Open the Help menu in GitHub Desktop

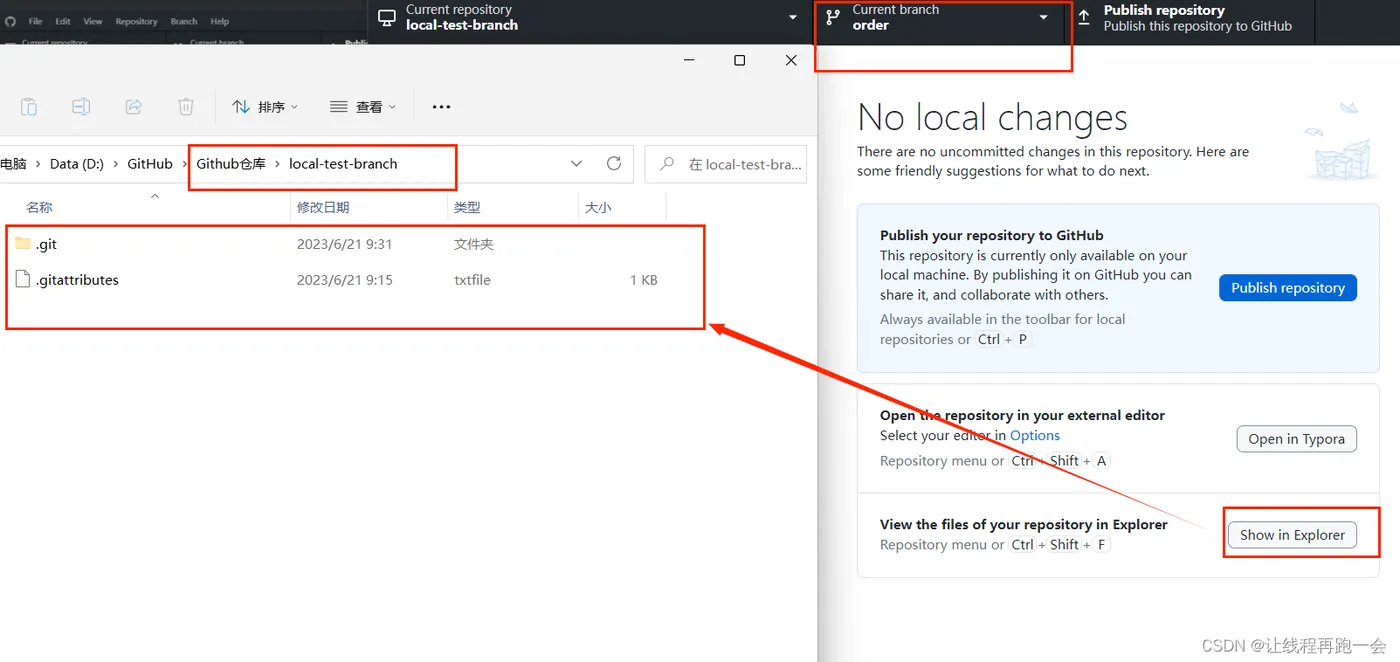tap(220, 21)
